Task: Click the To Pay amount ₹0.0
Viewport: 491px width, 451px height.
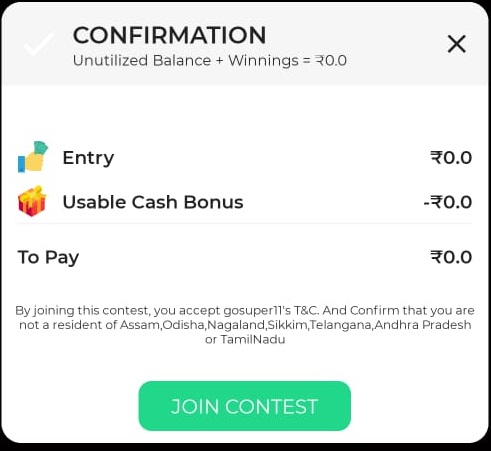Action: point(451,257)
